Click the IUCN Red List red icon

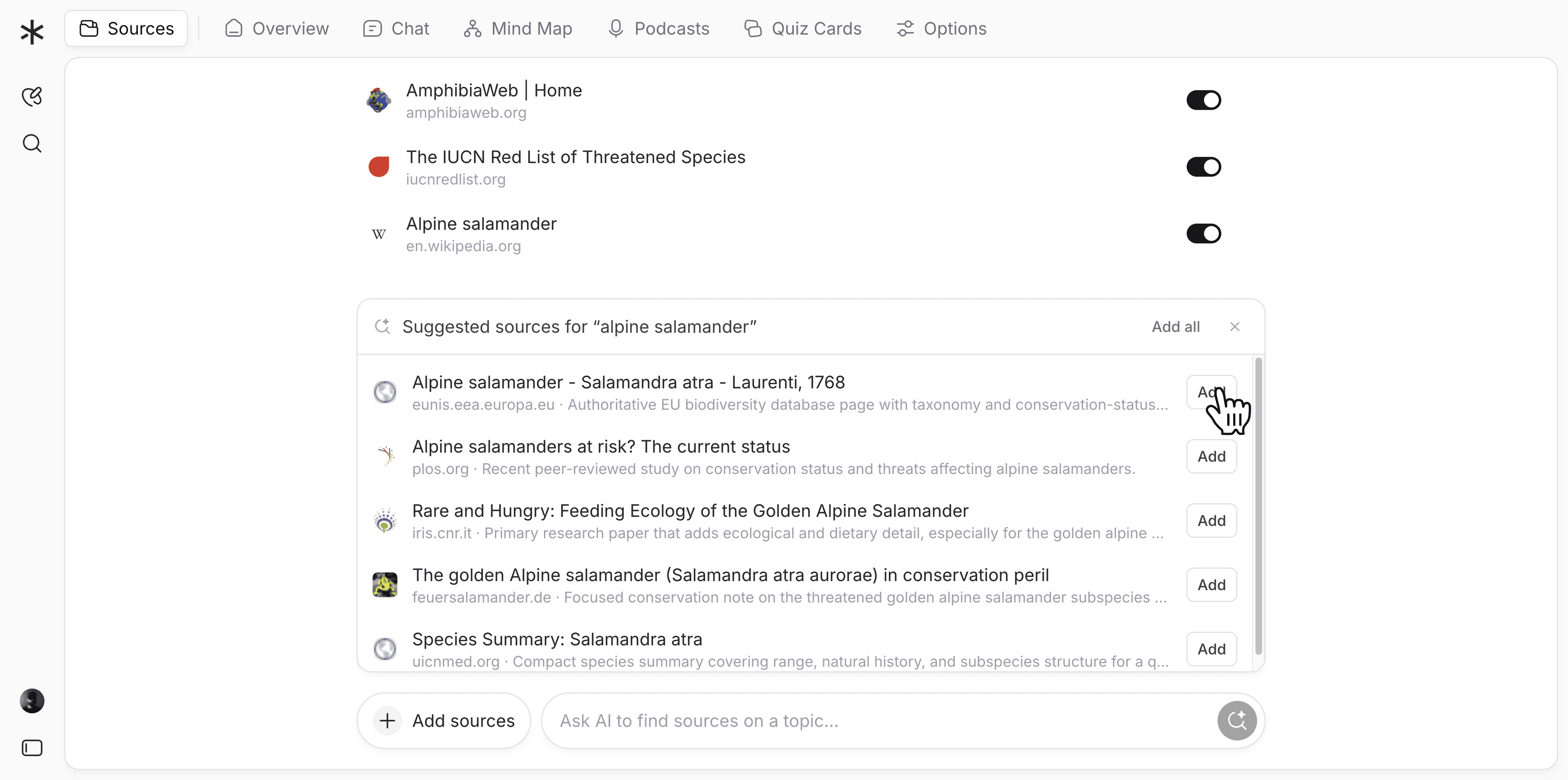click(x=378, y=167)
